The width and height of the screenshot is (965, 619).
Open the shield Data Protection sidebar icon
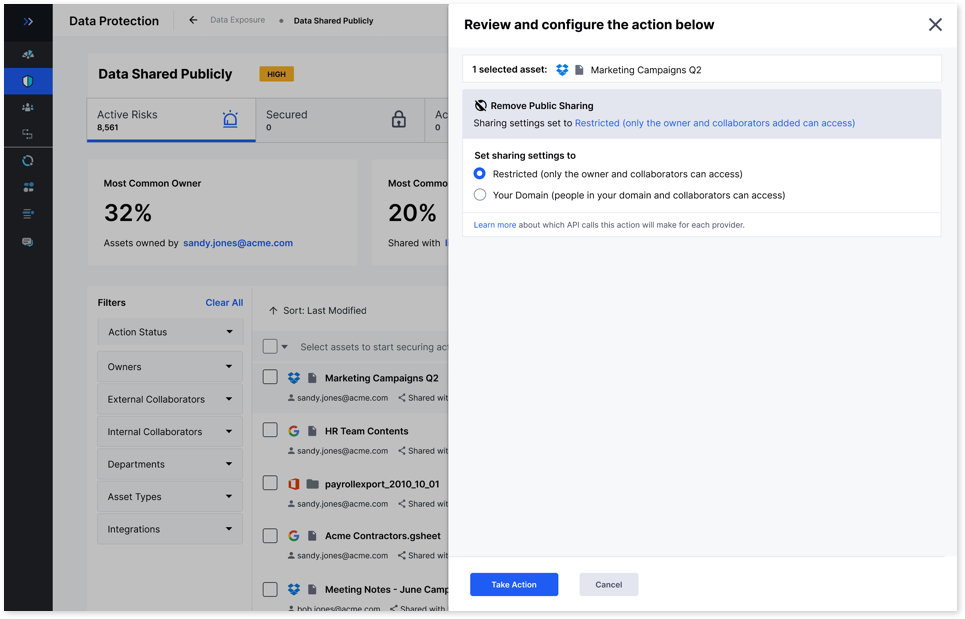pos(28,81)
